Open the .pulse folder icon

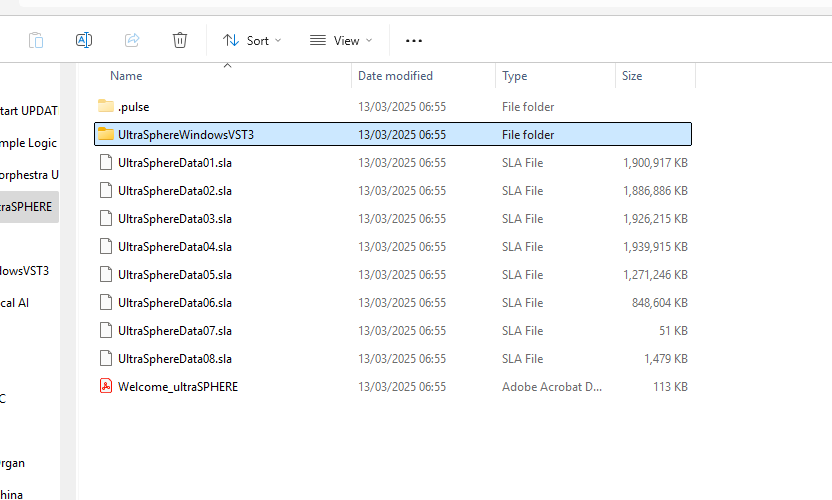[106, 106]
